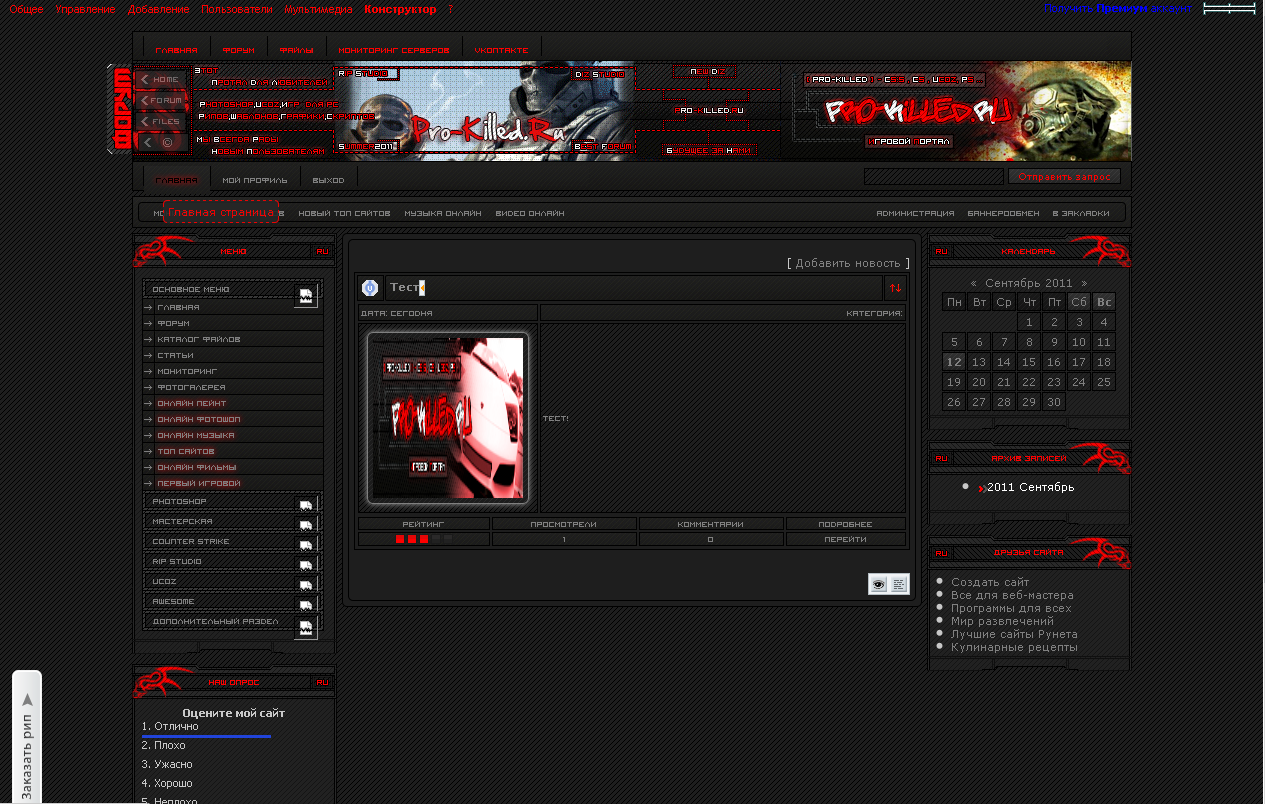The height and width of the screenshot is (804, 1265).
Task: Open the Все для веб-мастера link
Action: coord(1012,595)
